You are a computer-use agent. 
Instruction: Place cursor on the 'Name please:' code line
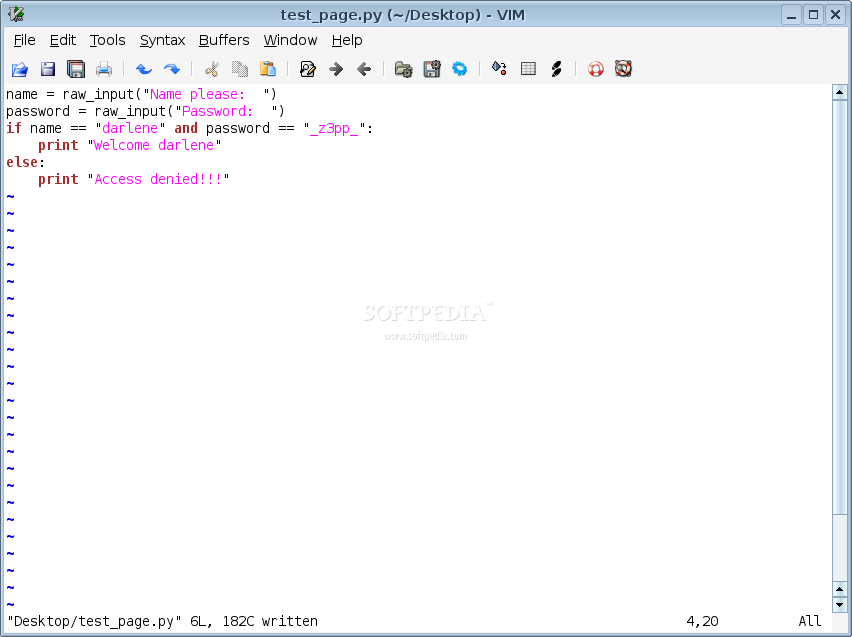coord(141,95)
